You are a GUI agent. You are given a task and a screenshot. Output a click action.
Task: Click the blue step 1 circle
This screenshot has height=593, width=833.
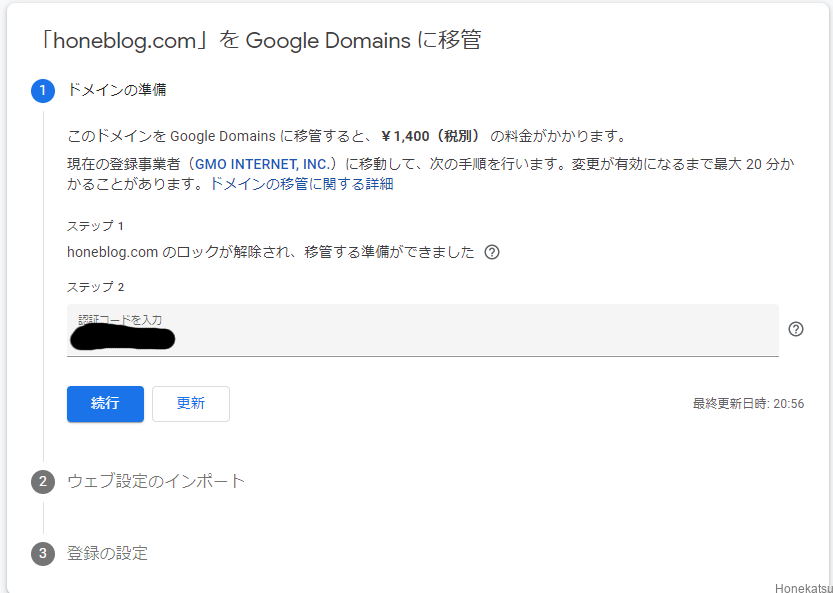click(43, 91)
